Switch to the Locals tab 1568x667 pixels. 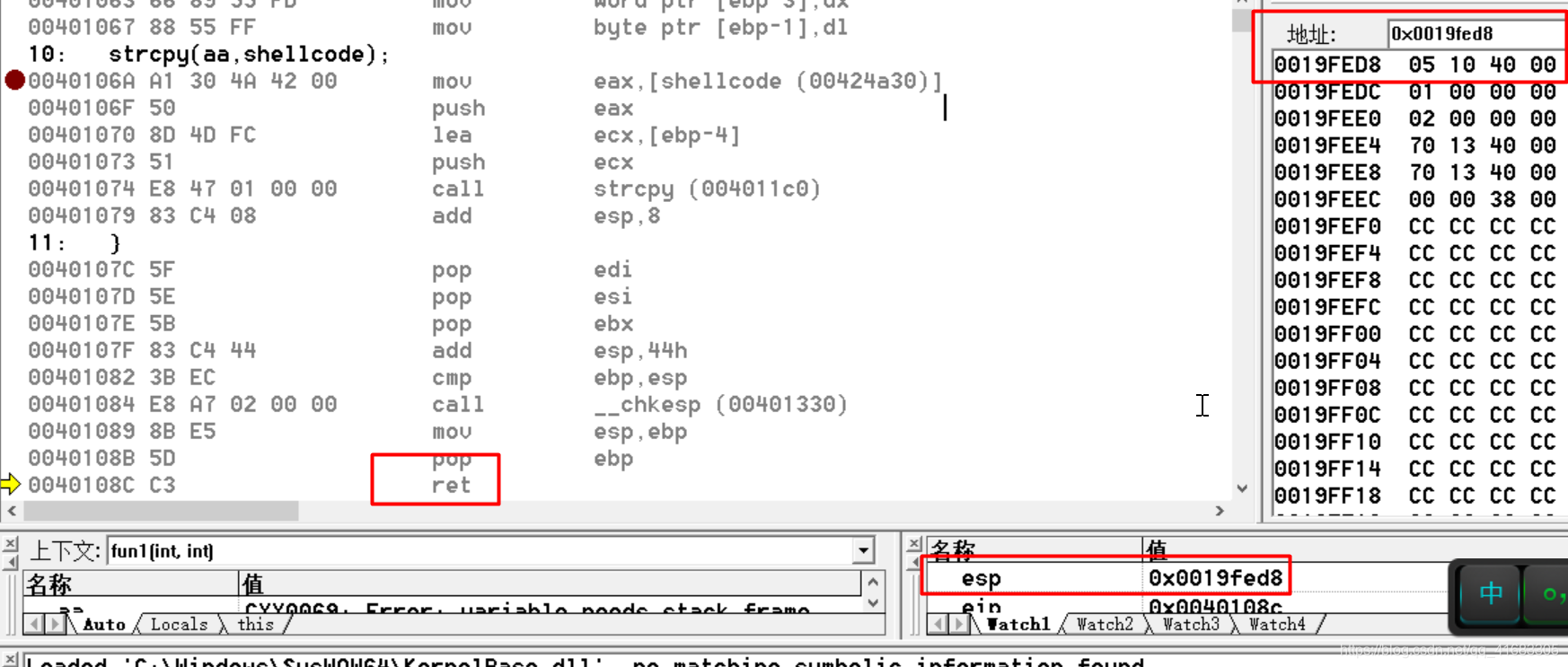coord(179,624)
